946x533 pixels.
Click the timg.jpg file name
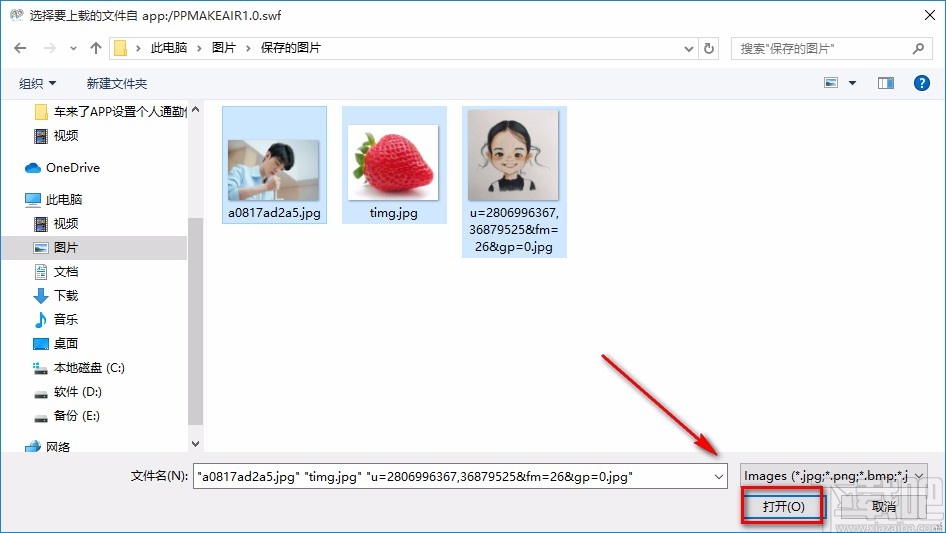pos(393,213)
